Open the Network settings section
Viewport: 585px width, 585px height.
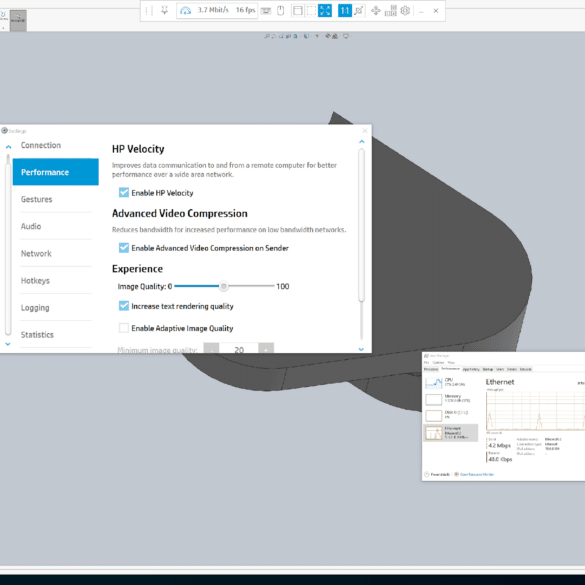[36, 253]
